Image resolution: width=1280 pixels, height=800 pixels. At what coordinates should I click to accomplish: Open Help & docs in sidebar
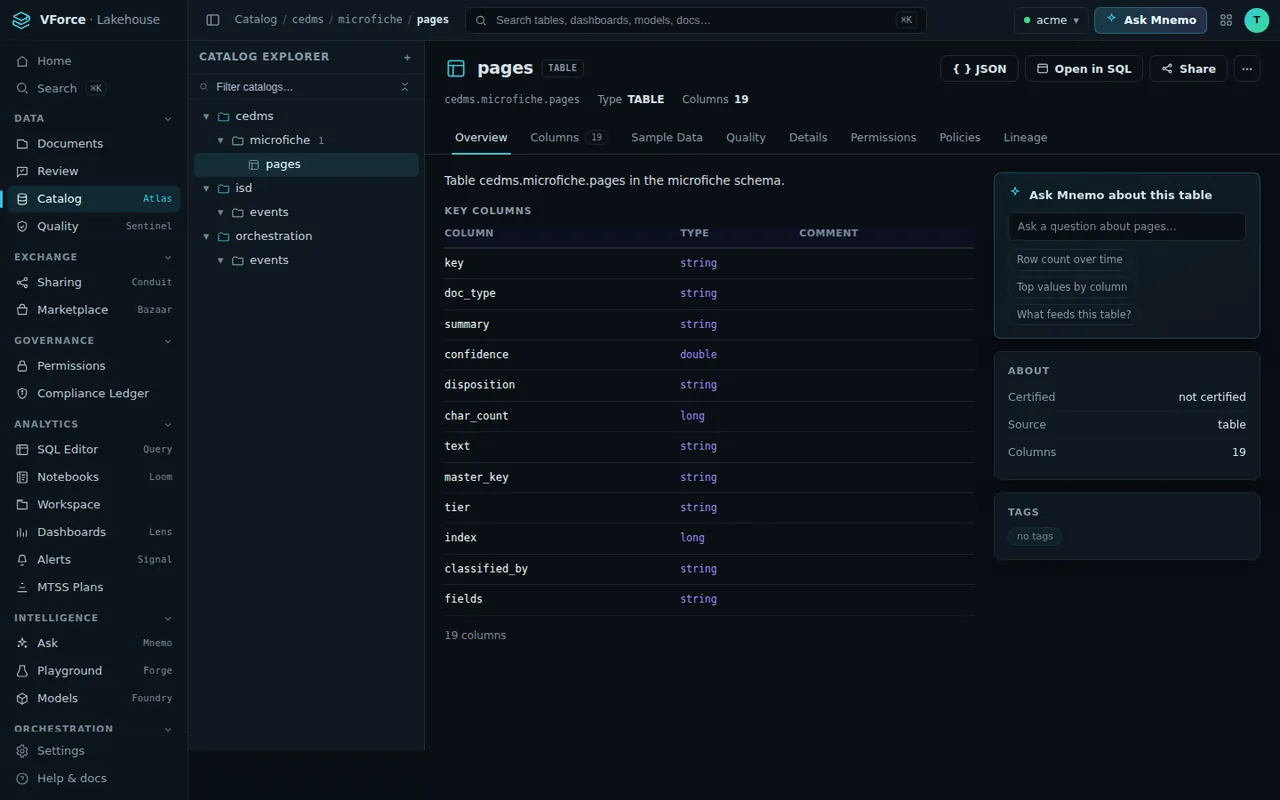coord(94,778)
